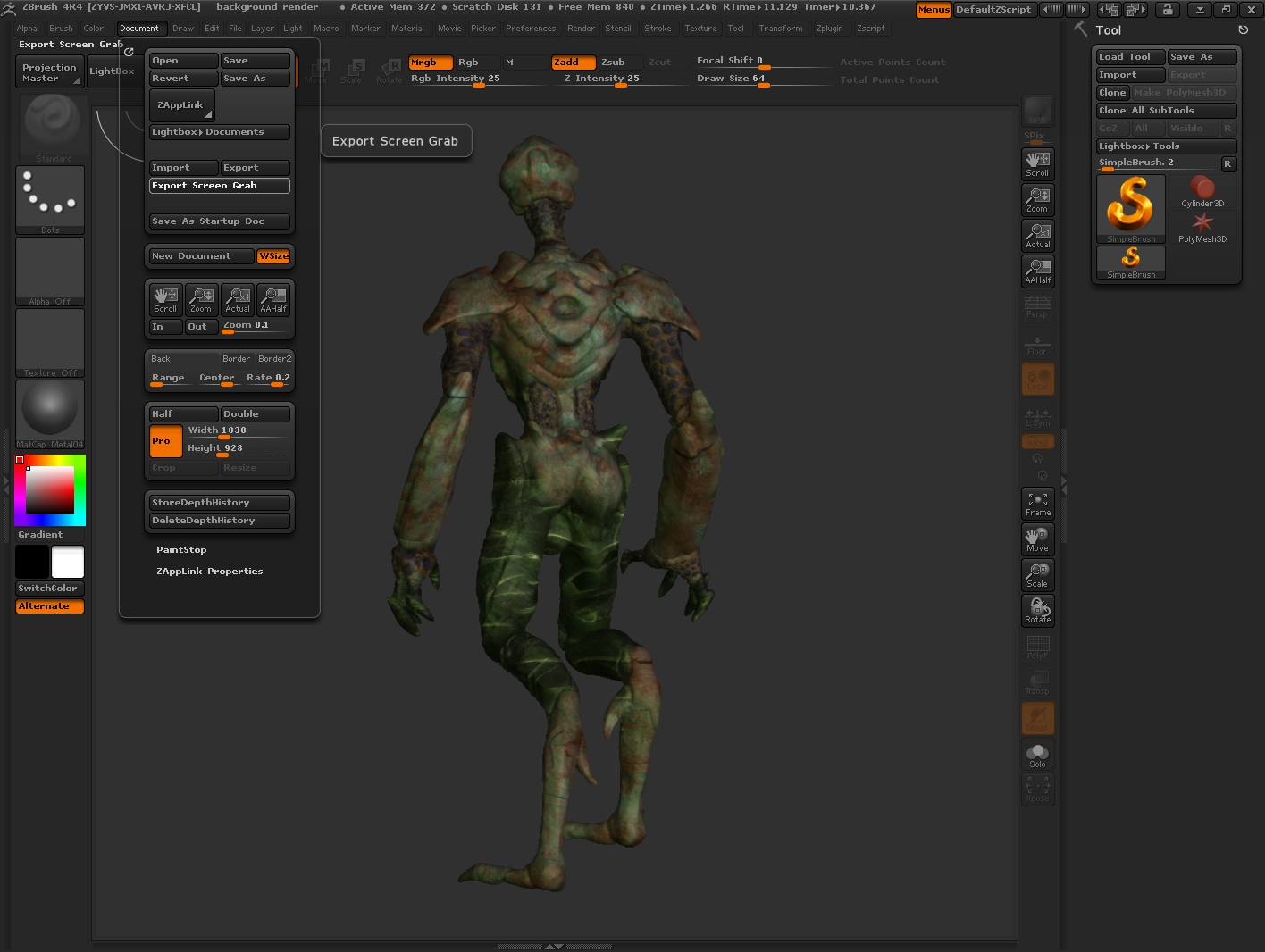1265x952 pixels.
Task: Click the AAHalf icon in Document palette
Action: (273, 299)
